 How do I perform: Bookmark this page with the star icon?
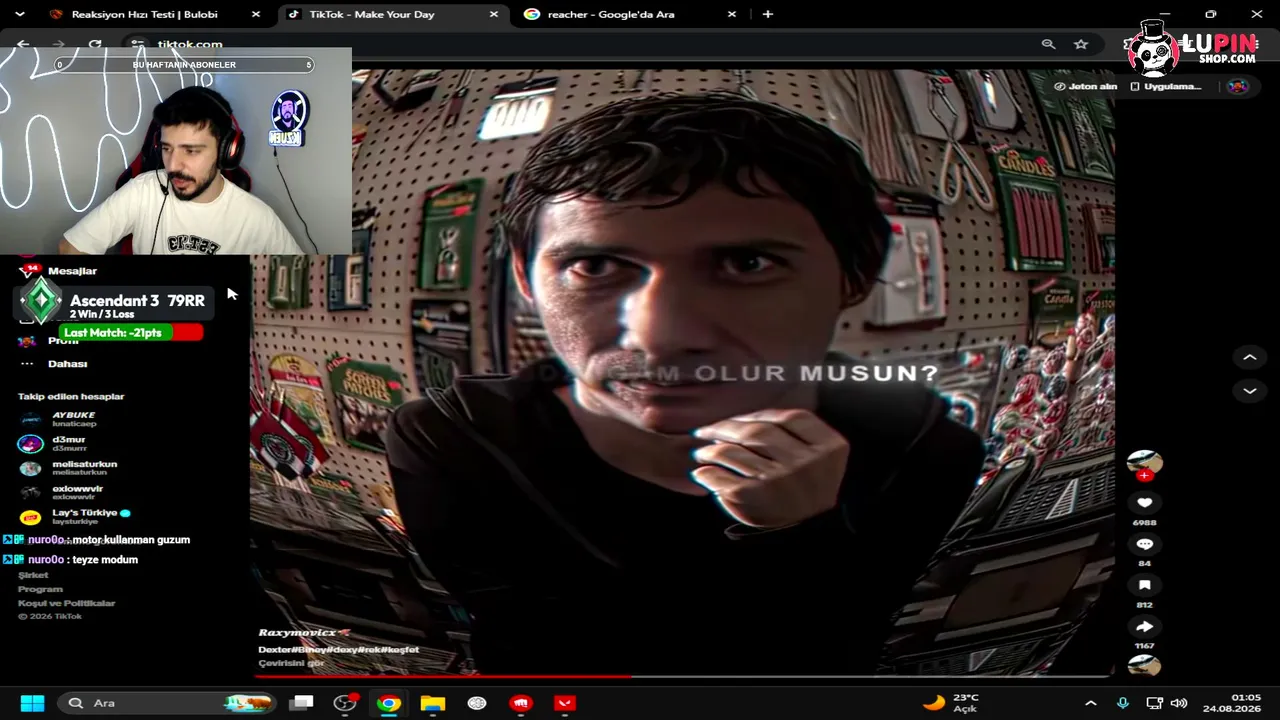[1081, 44]
